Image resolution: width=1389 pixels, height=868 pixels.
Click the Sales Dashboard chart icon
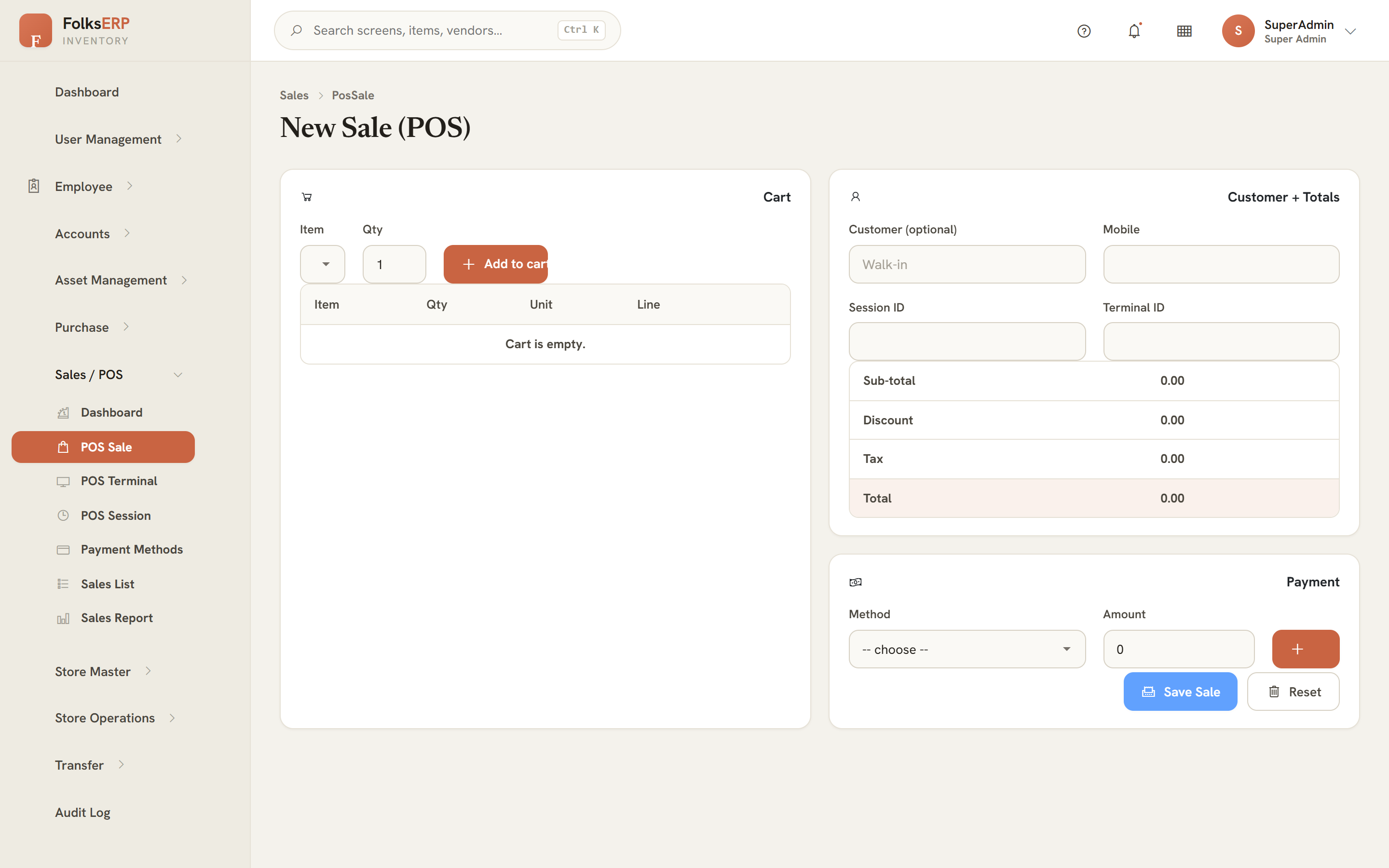pos(63,413)
